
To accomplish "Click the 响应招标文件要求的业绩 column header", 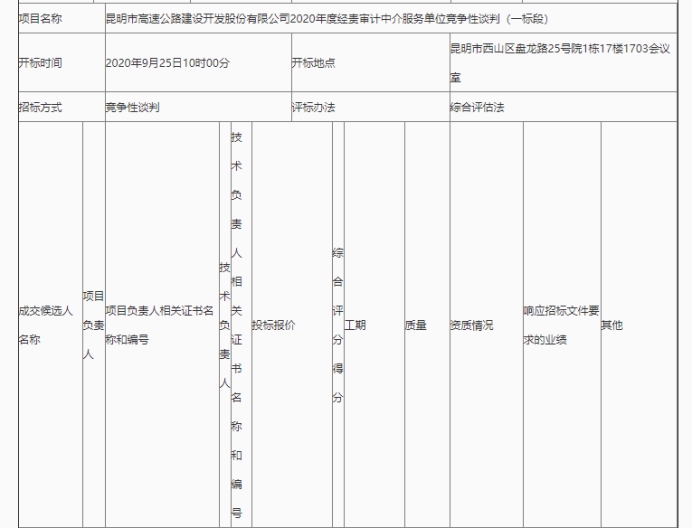I will click(560, 325).
